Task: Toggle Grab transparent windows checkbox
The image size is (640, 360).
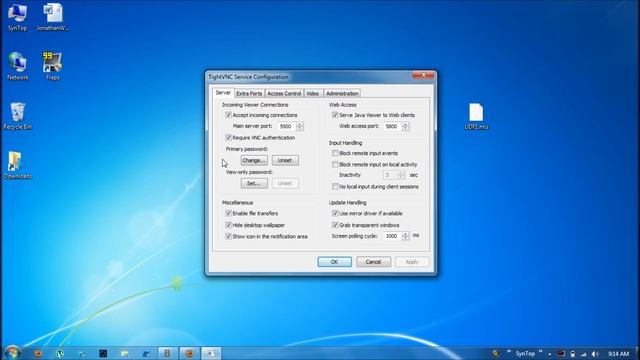Action: [335, 225]
